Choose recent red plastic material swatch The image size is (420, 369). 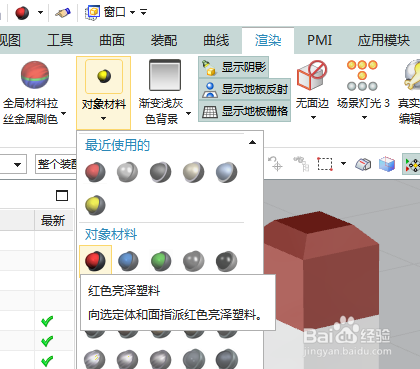tap(95, 172)
